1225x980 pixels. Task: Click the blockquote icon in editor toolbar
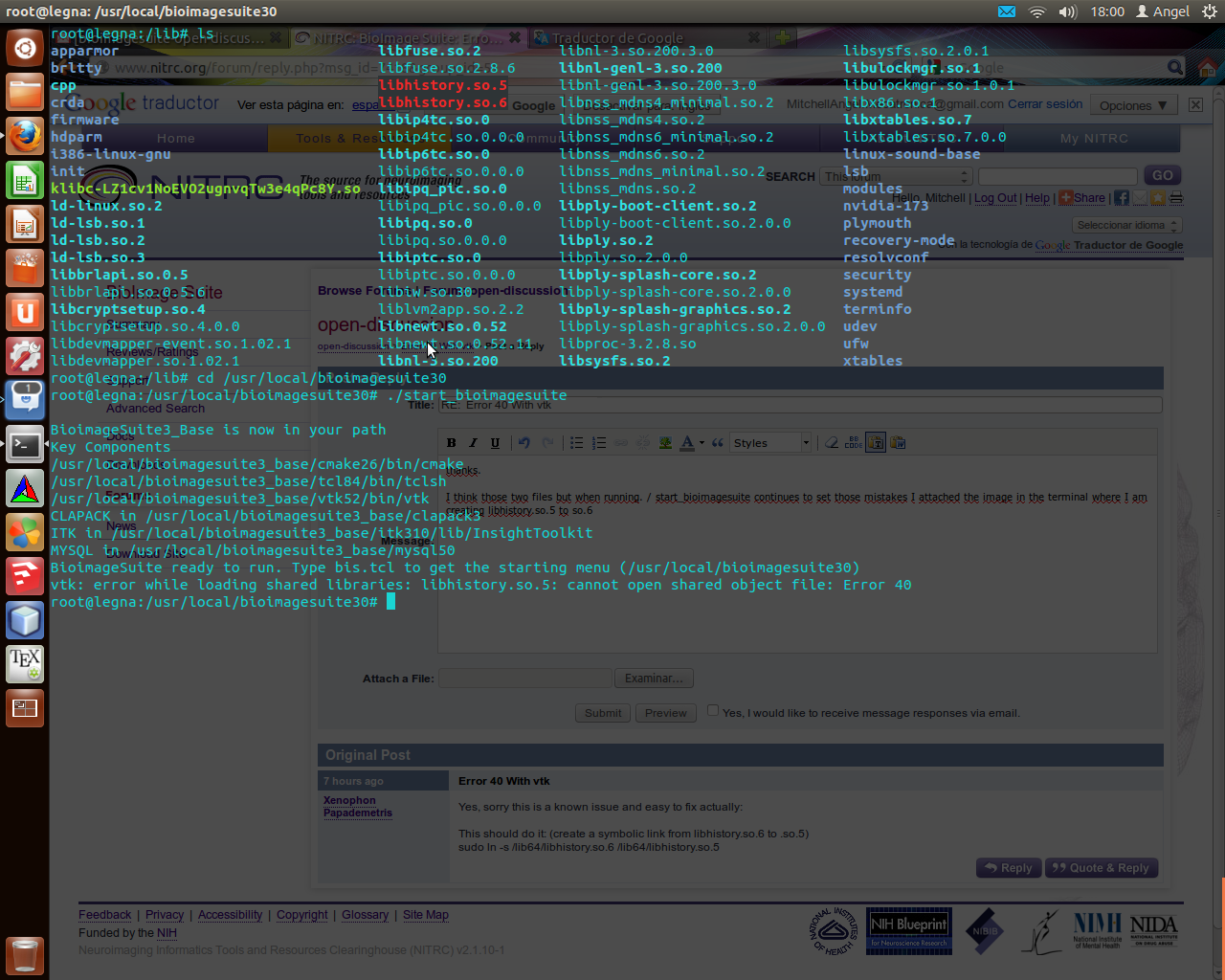point(718,443)
